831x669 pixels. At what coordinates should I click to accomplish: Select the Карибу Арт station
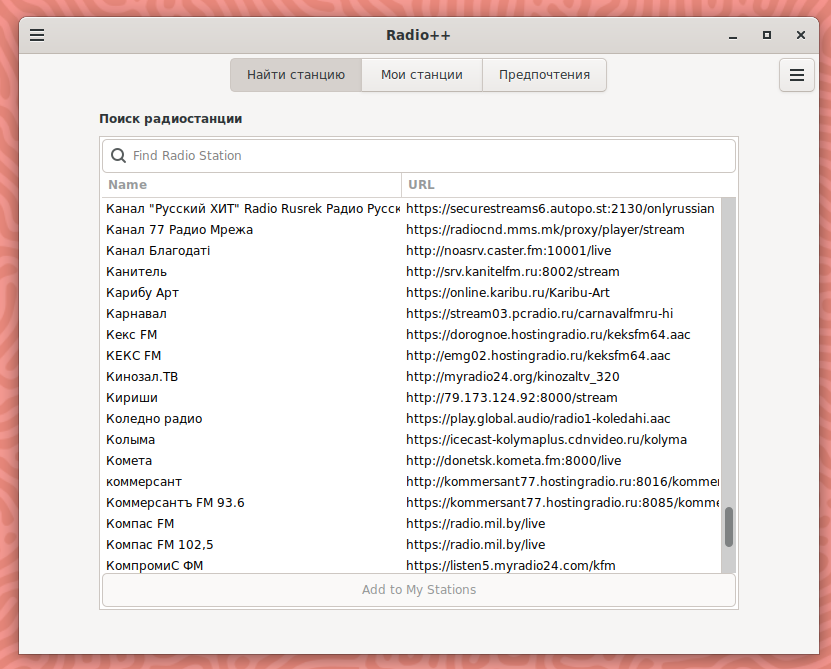tap(411, 293)
